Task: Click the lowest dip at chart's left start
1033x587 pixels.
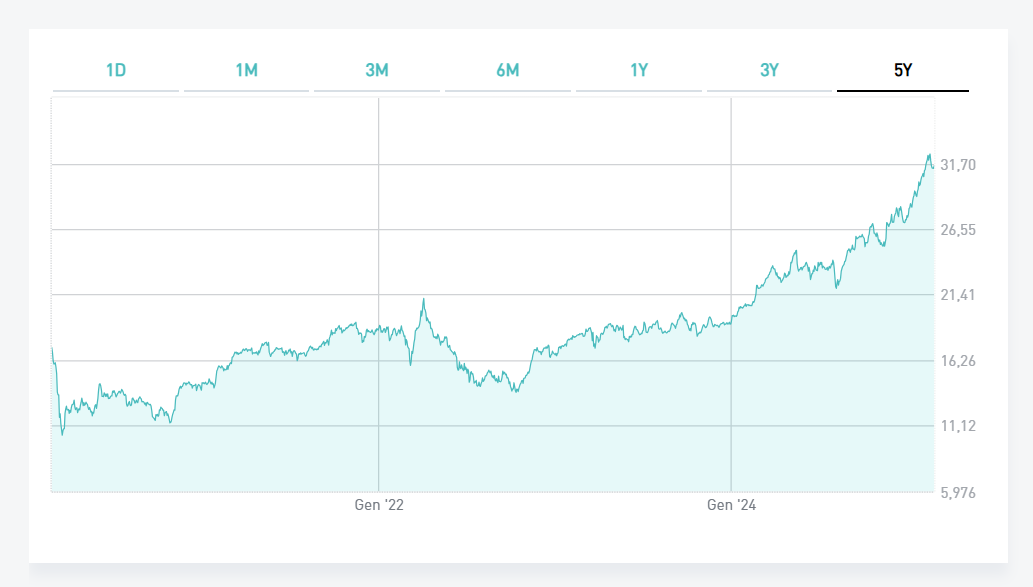Action: click(x=62, y=434)
